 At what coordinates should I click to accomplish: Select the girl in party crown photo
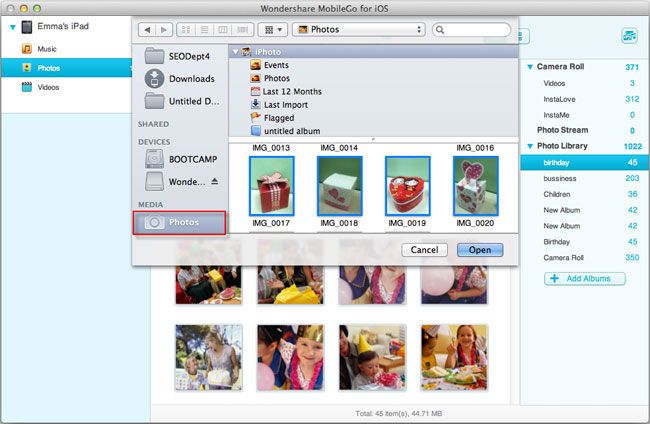(x=290, y=357)
